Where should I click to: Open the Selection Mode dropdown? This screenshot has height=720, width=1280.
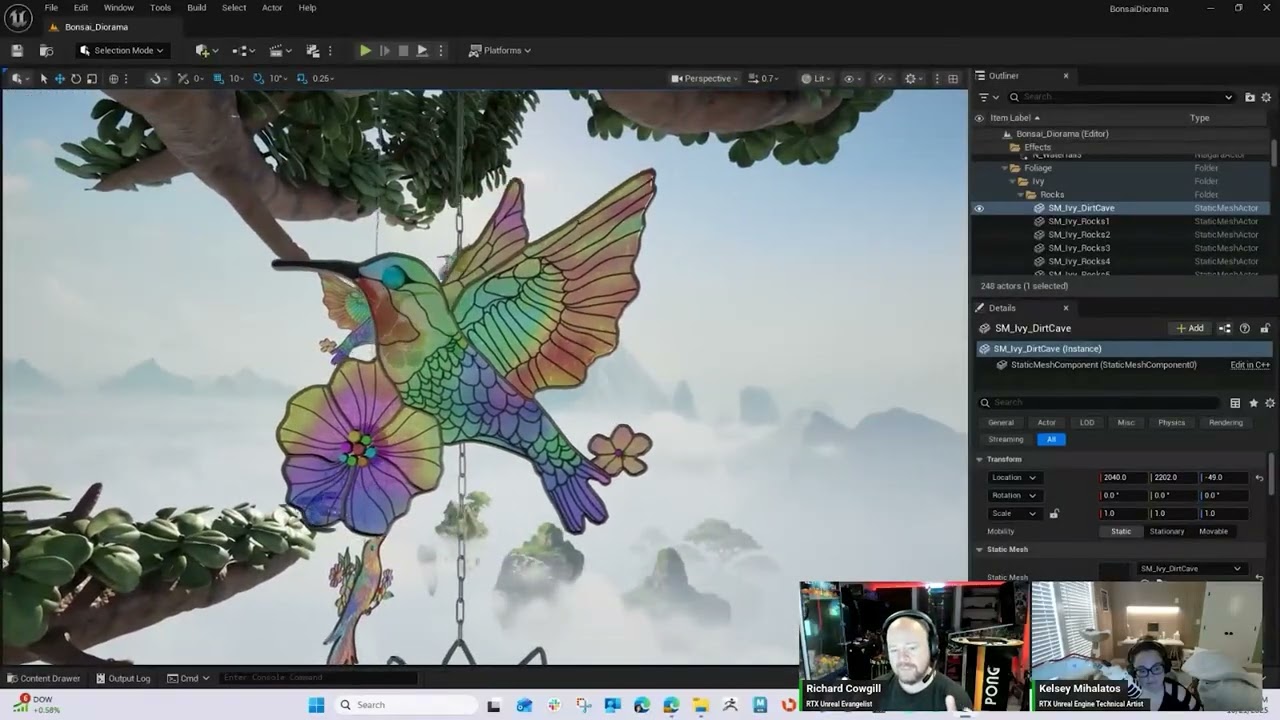122,50
